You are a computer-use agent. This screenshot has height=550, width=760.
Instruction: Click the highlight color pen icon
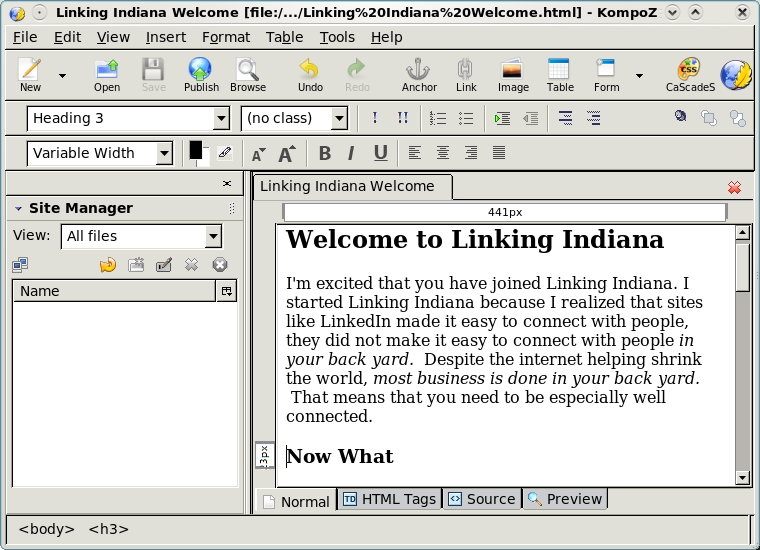(224, 153)
